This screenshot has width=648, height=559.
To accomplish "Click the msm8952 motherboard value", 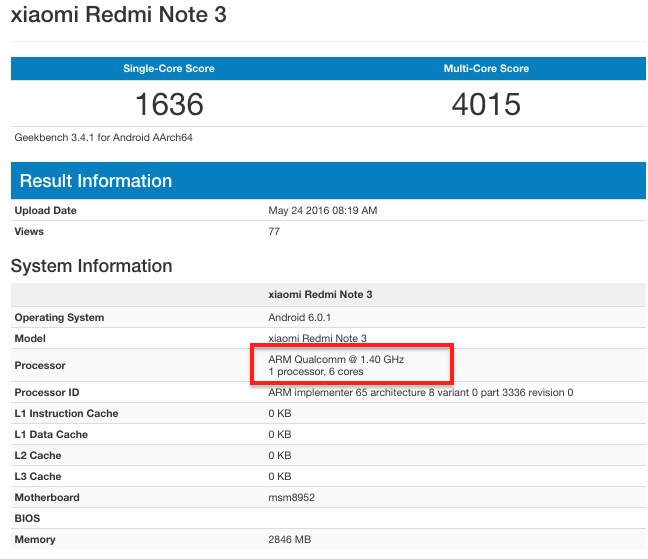I will point(291,497).
